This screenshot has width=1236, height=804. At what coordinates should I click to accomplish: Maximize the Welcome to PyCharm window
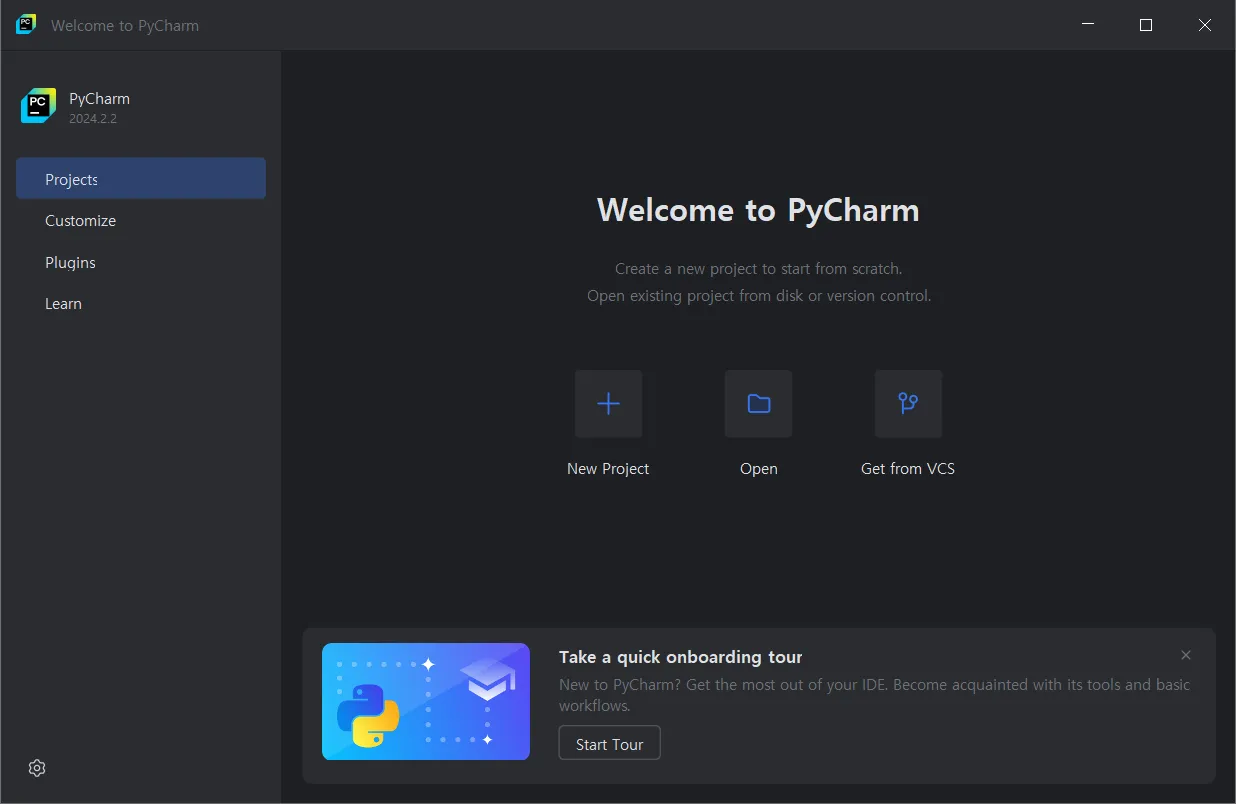1146,25
